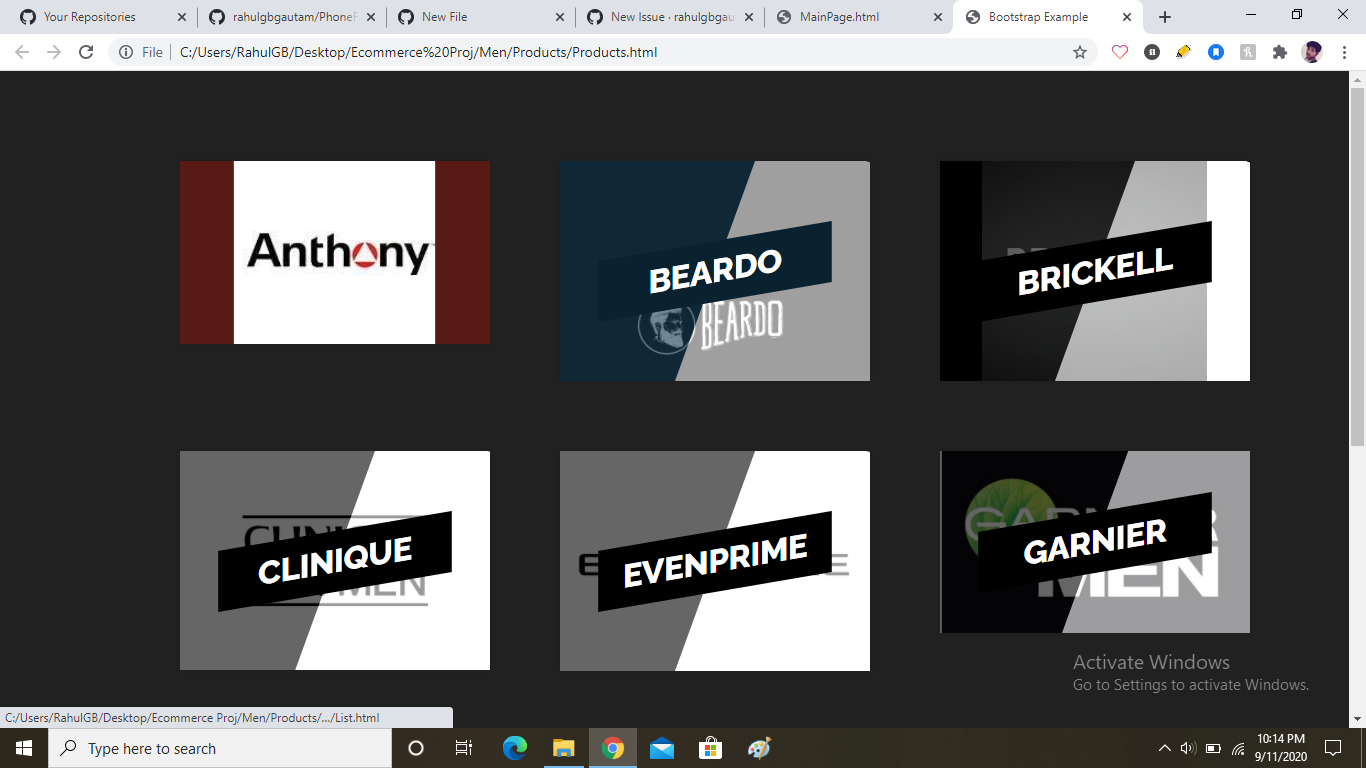Open Microsoft Store from taskbar
The height and width of the screenshot is (768, 1366).
tap(710, 748)
